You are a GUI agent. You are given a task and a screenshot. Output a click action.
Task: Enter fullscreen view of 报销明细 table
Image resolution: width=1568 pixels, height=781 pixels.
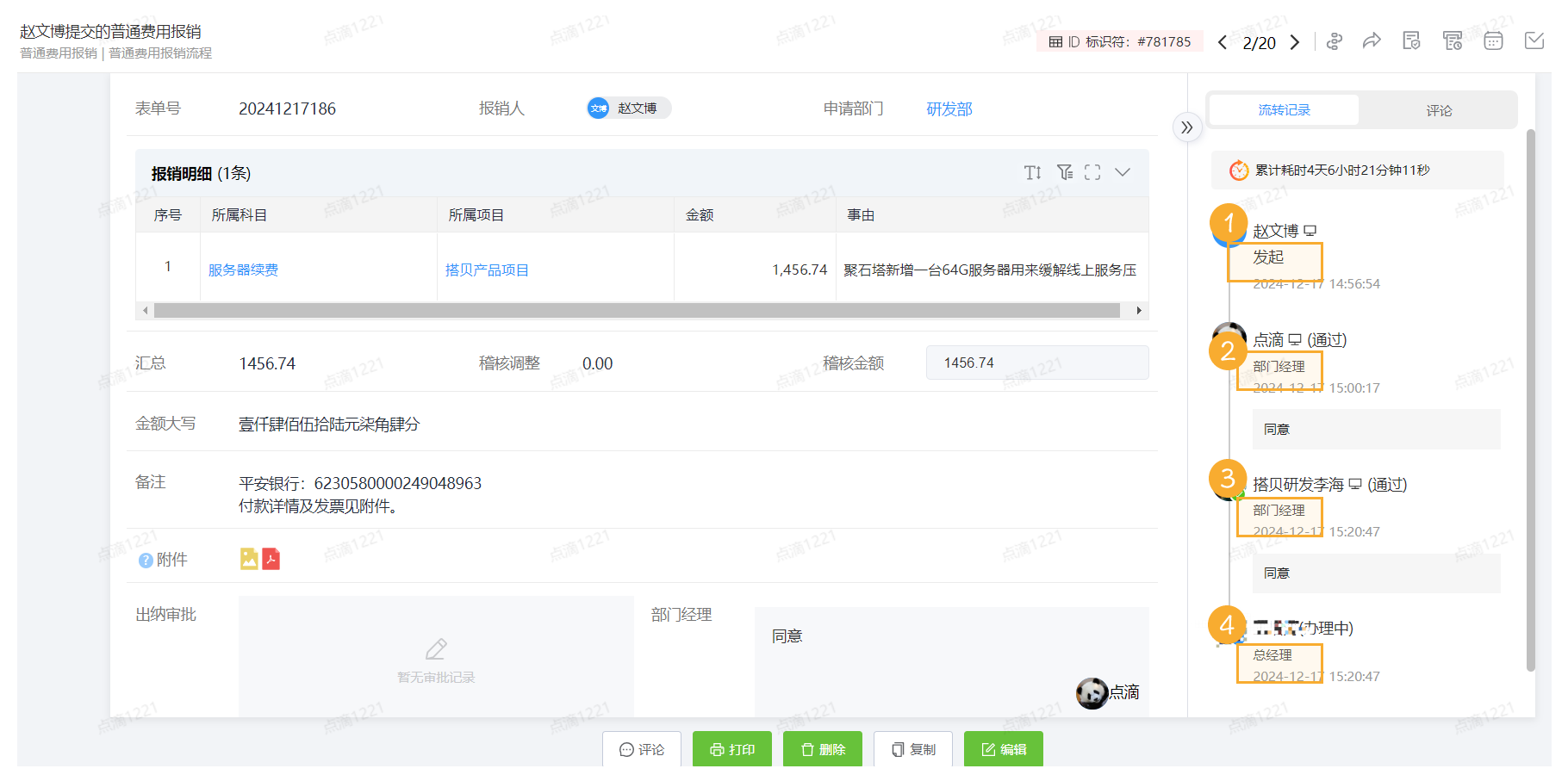(1092, 172)
